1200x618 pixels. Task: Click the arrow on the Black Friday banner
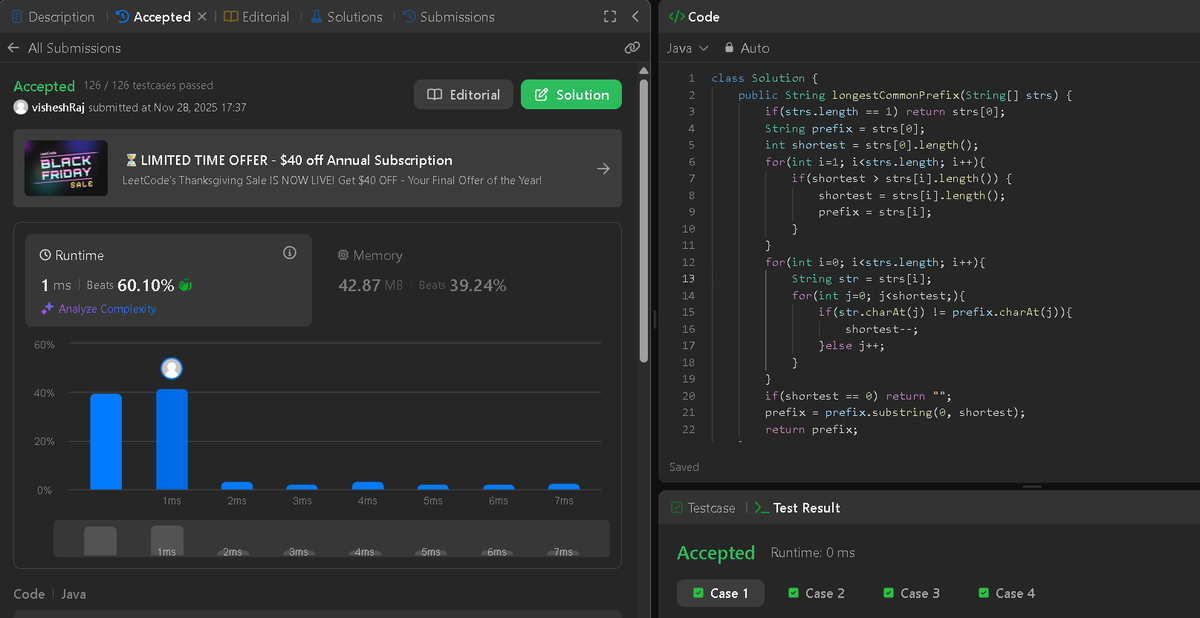click(x=603, y=168)
